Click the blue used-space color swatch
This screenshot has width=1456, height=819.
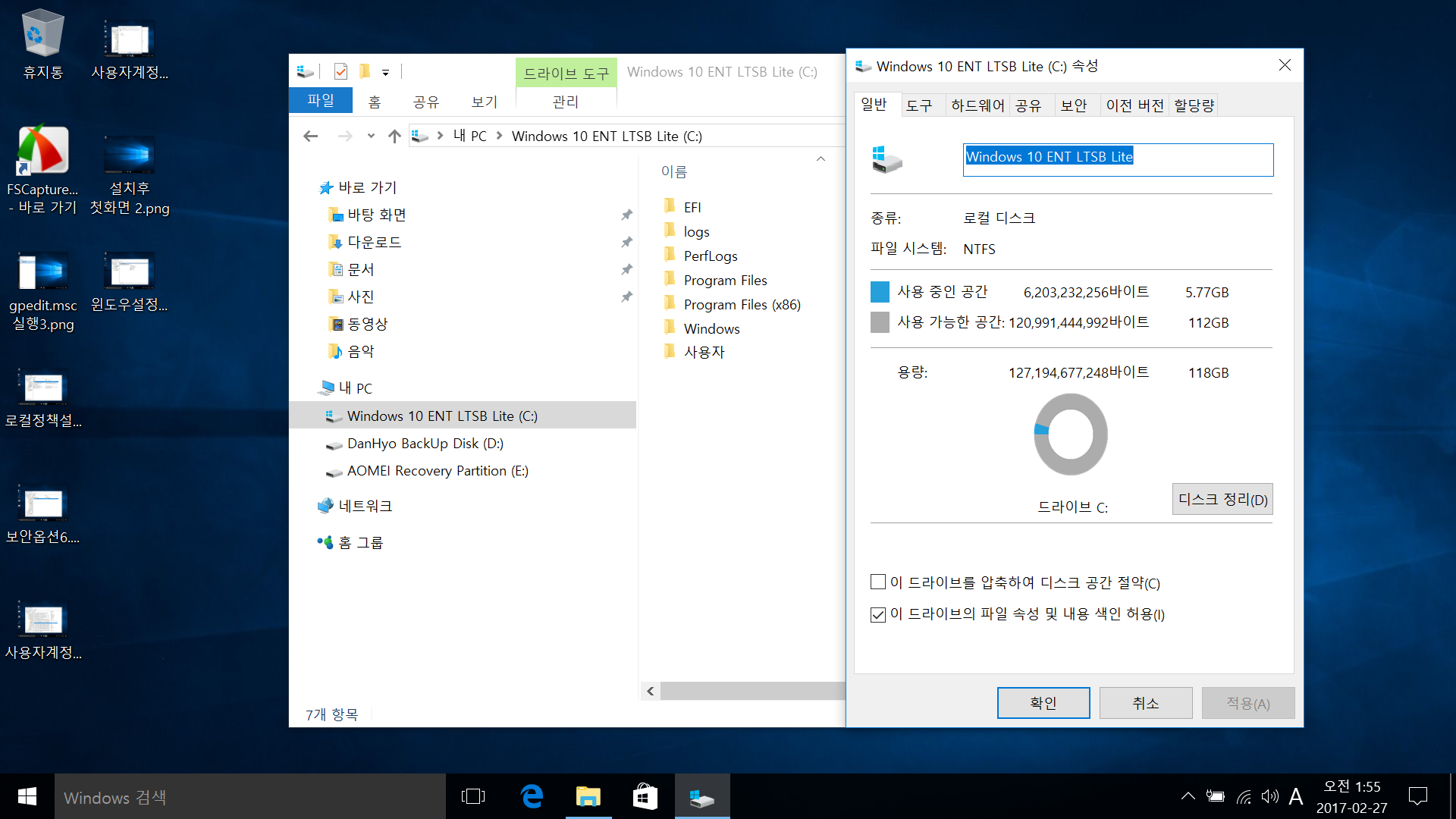click(880, 292)
